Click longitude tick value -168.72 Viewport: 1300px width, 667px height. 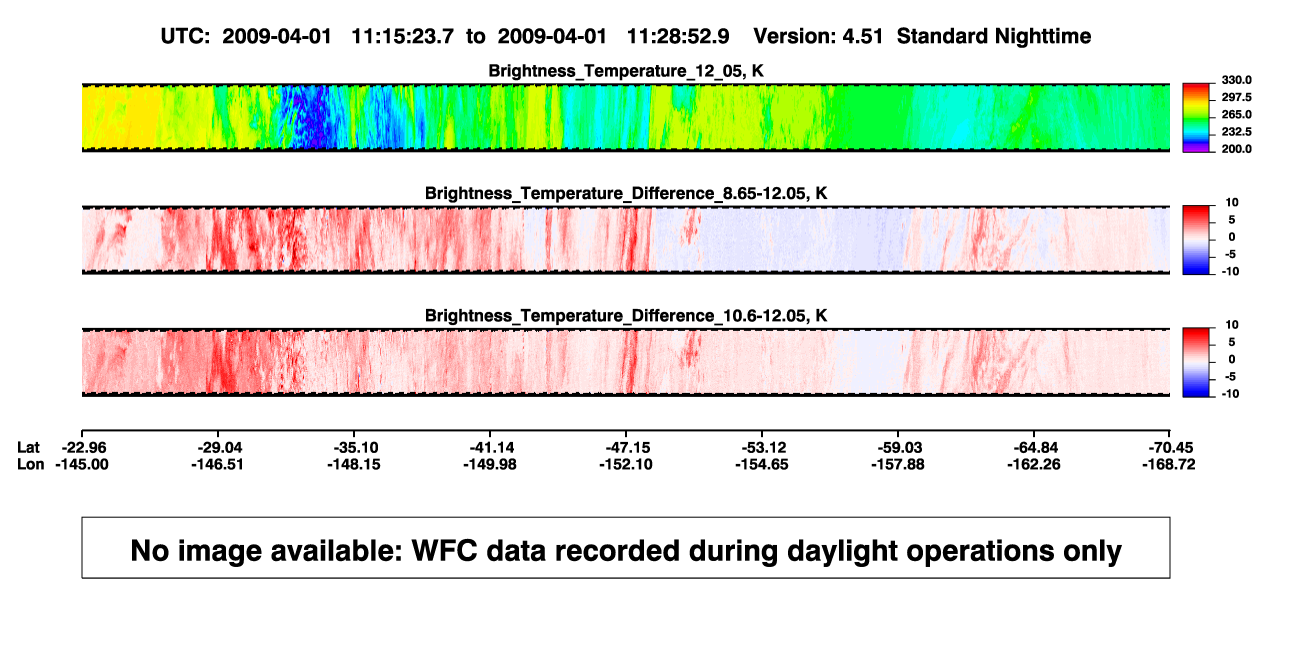(x=1168, y=464)
